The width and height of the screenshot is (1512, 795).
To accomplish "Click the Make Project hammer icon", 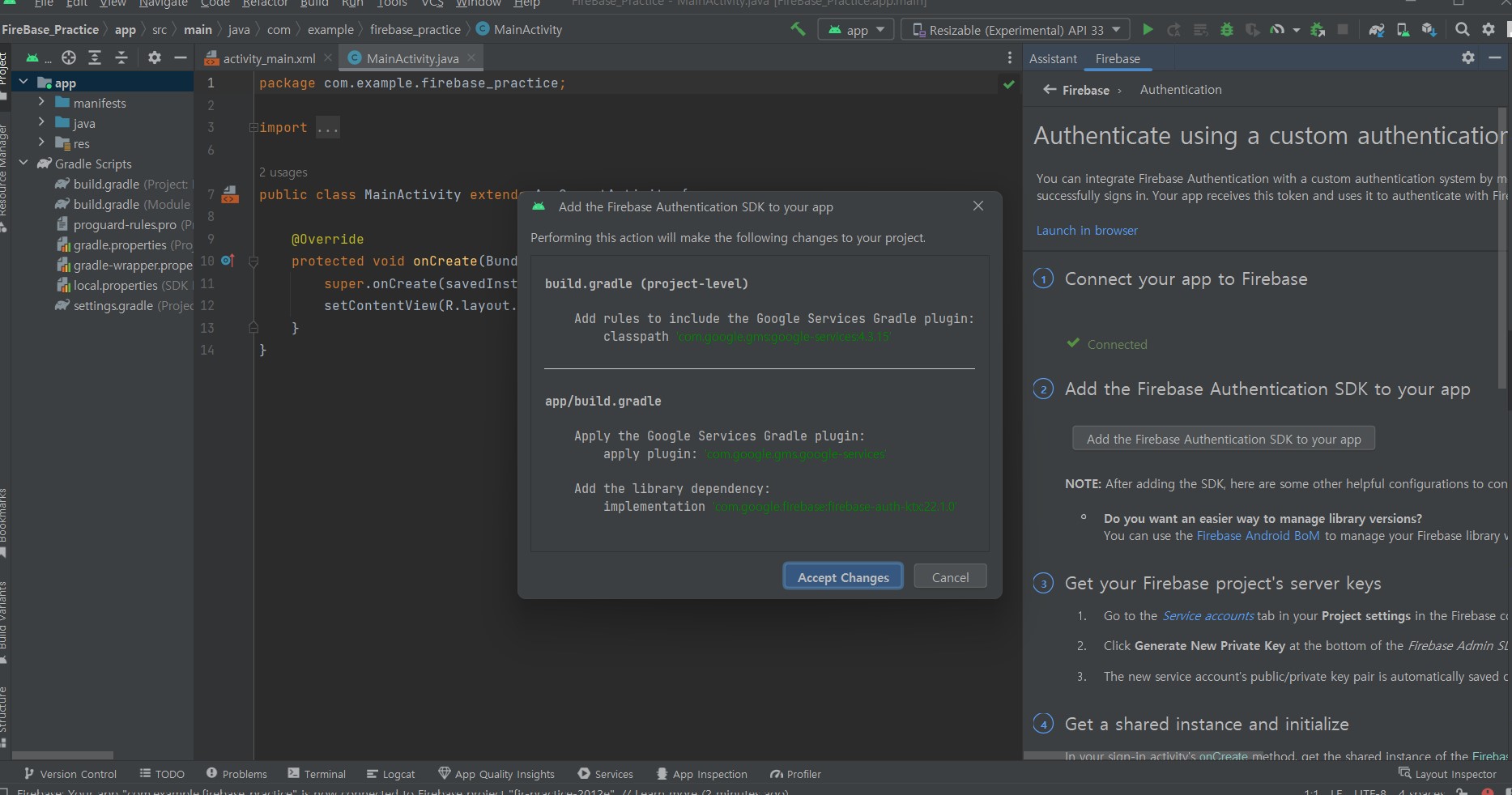I will tap(799, 30).
